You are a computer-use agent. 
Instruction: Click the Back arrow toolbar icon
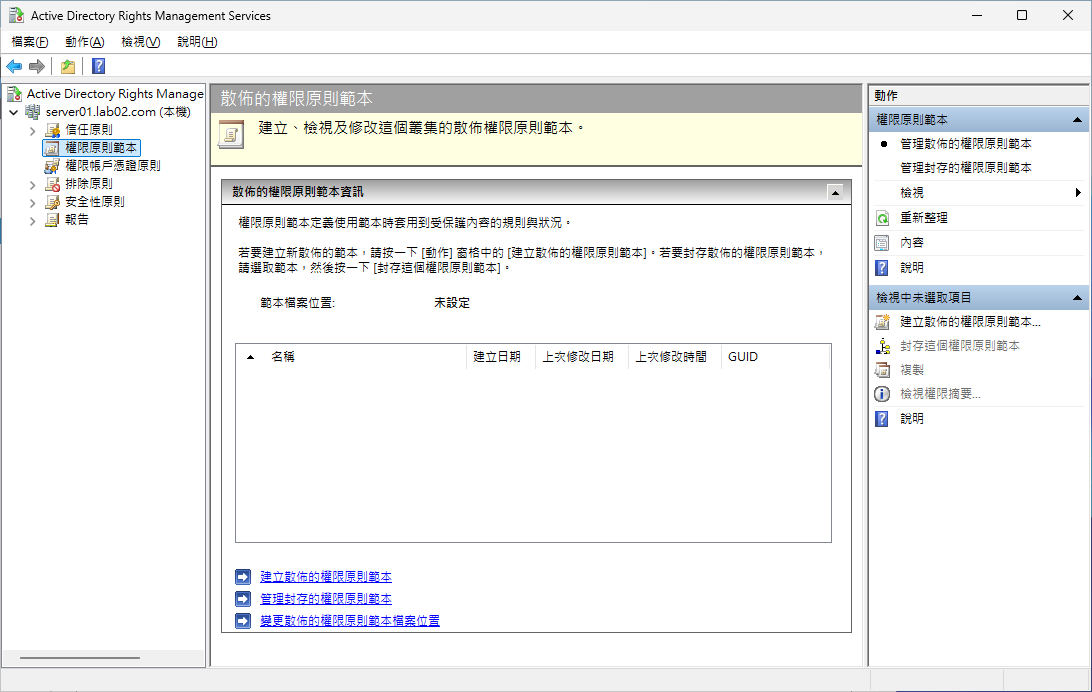(14, 66)
